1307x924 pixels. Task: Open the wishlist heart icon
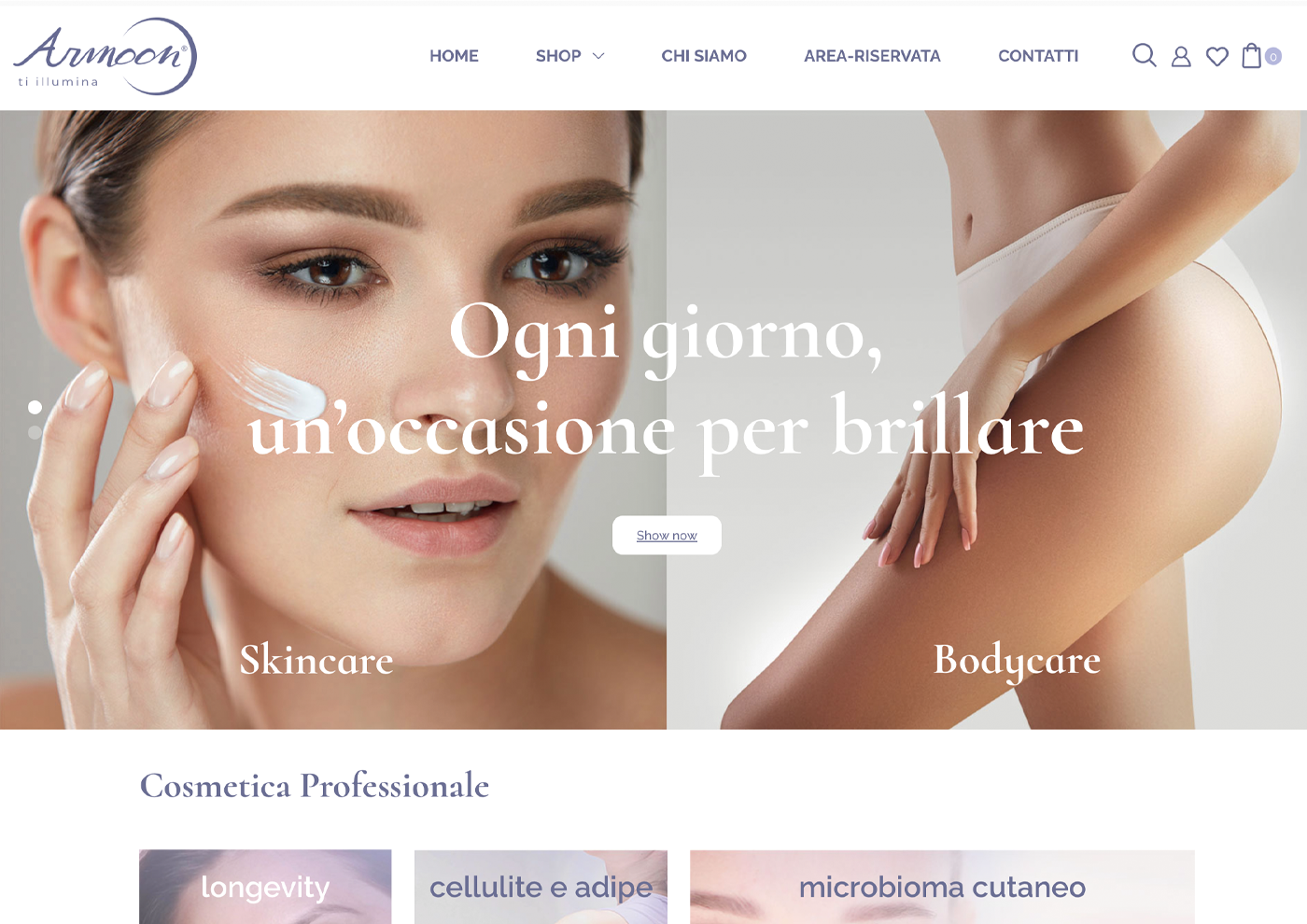pyautogui.click(x=1217, y=57)
